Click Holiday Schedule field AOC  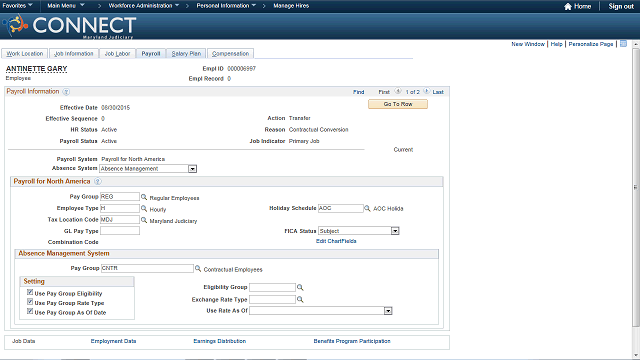coord(340,208)
